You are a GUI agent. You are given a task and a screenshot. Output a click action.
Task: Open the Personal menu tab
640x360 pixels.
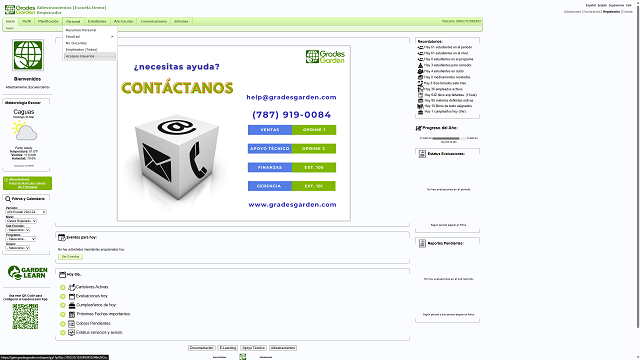tap(73, 21)
